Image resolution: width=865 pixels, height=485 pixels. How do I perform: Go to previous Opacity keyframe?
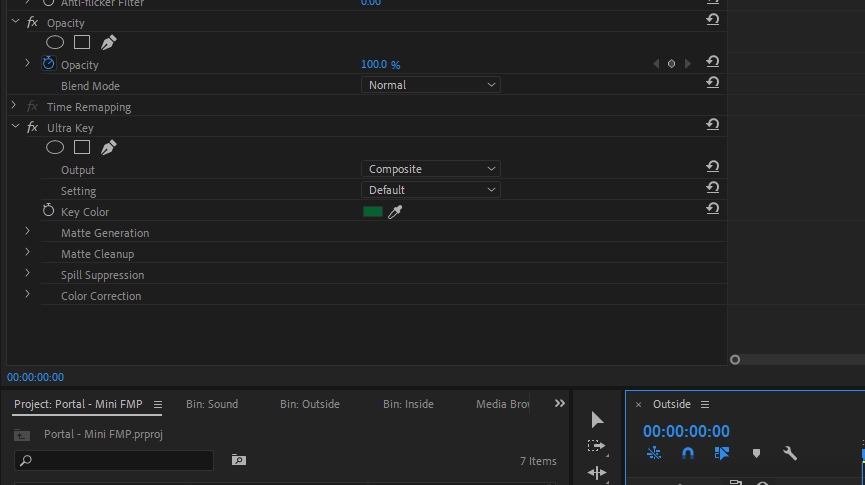click(x=656, y=64)
